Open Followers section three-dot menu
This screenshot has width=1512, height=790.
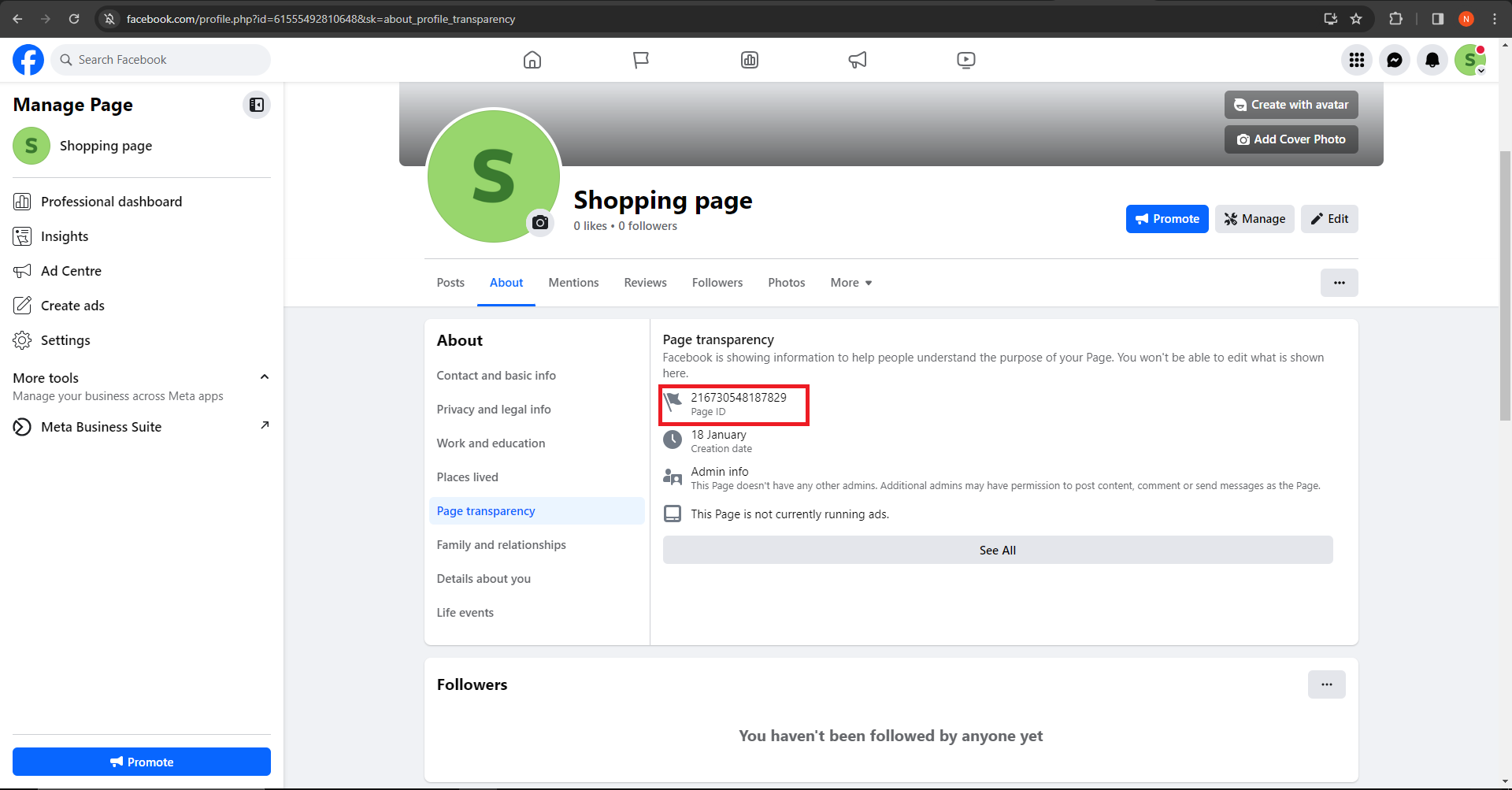click(1327, 684)
